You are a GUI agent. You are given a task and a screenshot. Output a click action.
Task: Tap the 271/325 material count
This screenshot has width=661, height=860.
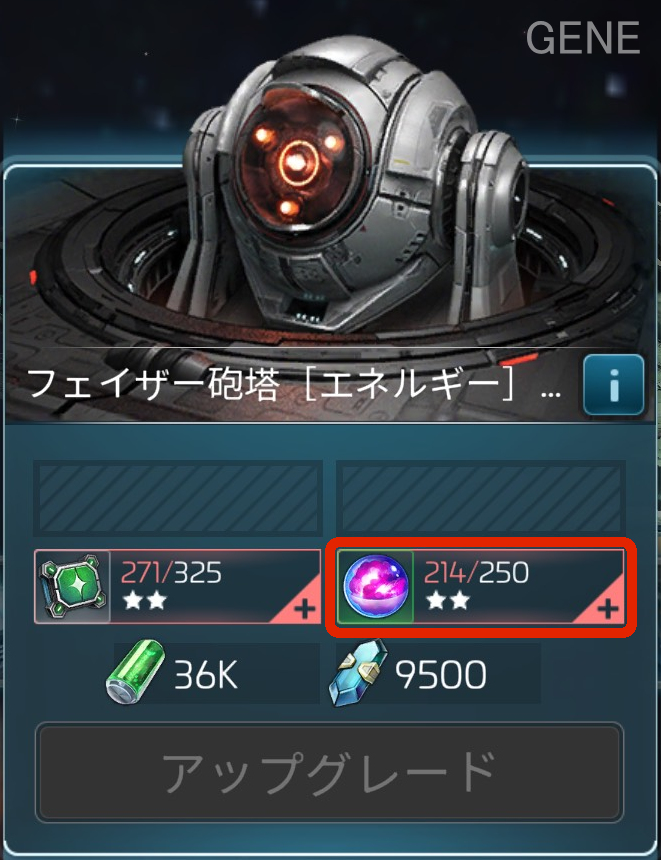pyautogui.click(x=171, y=573)
